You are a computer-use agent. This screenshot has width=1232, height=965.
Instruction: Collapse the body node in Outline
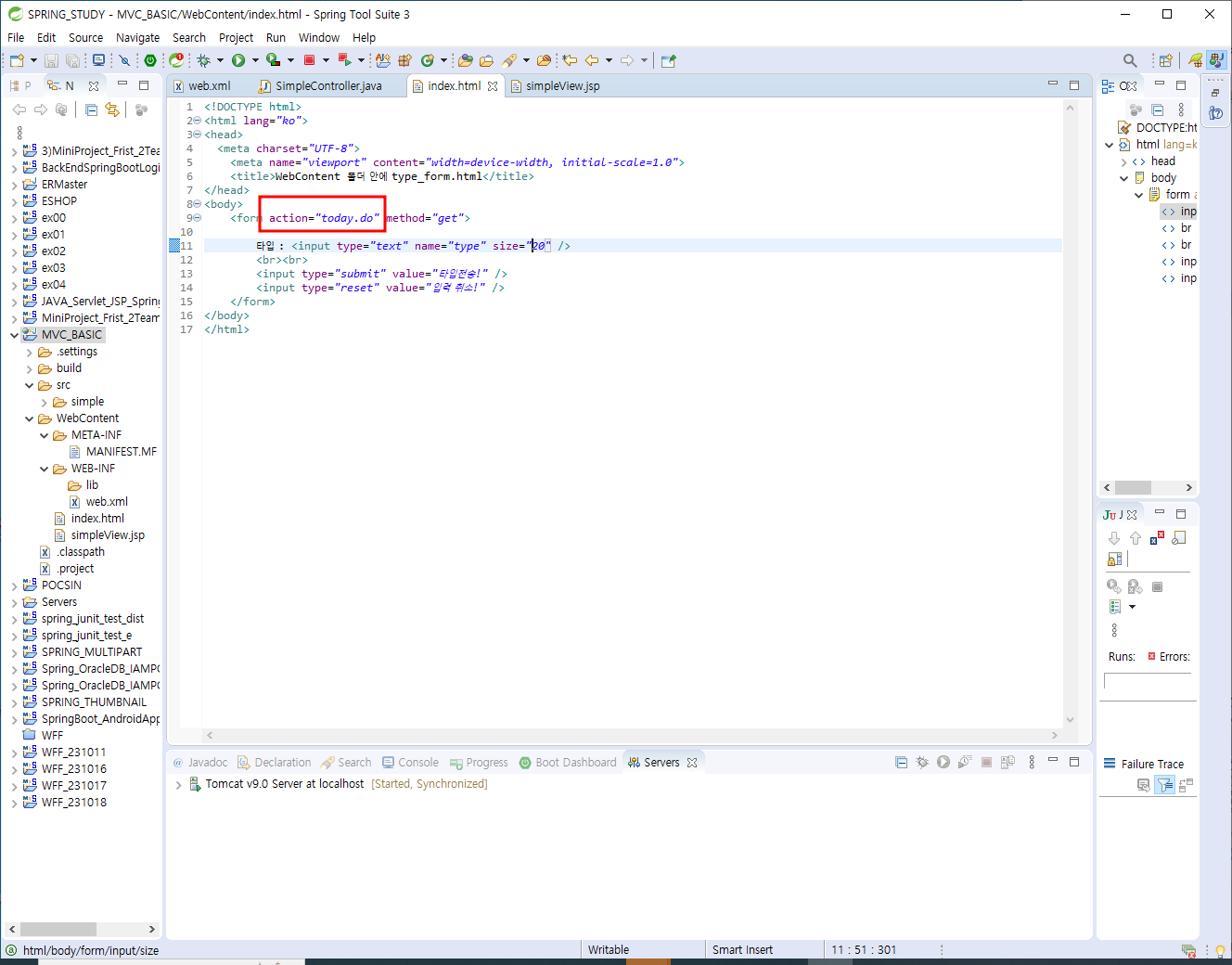tap(1123, 178)
